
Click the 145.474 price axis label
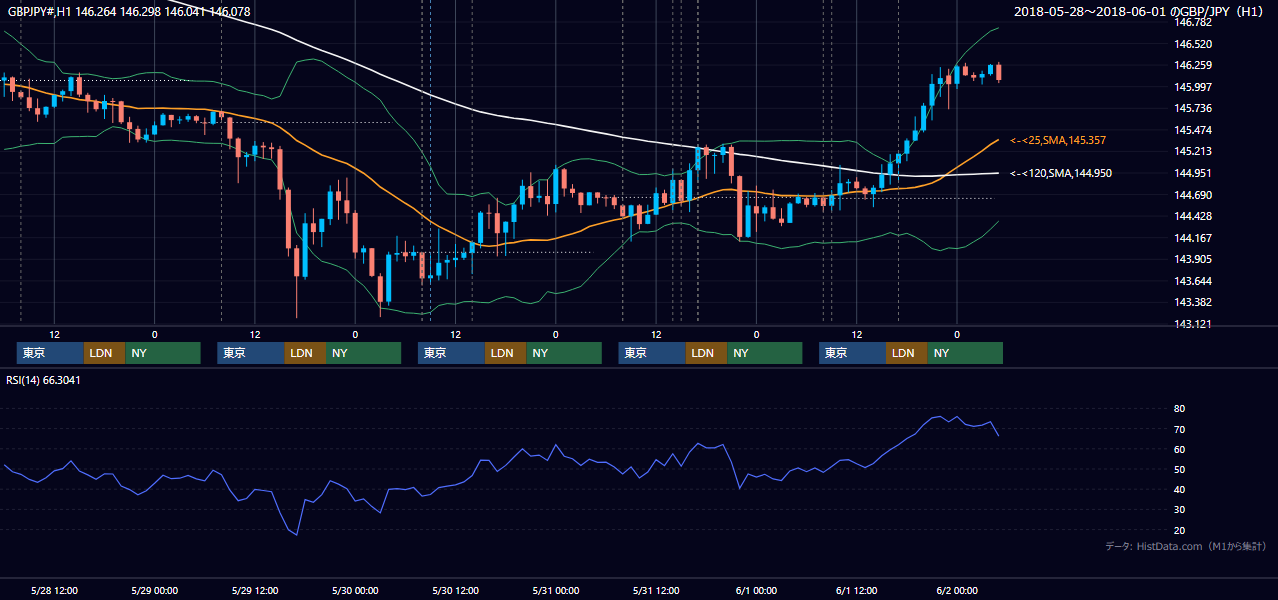point(1193,130)
